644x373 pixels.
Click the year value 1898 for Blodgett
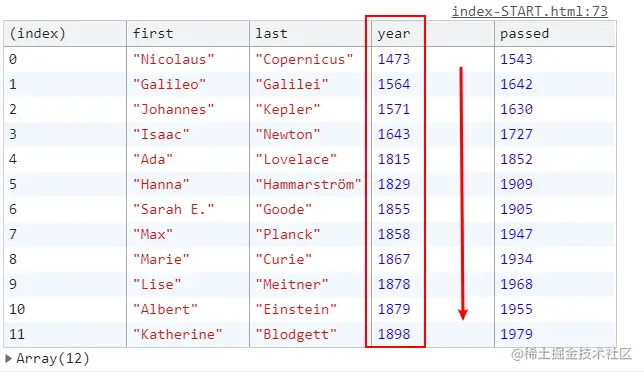pos(394,334)
